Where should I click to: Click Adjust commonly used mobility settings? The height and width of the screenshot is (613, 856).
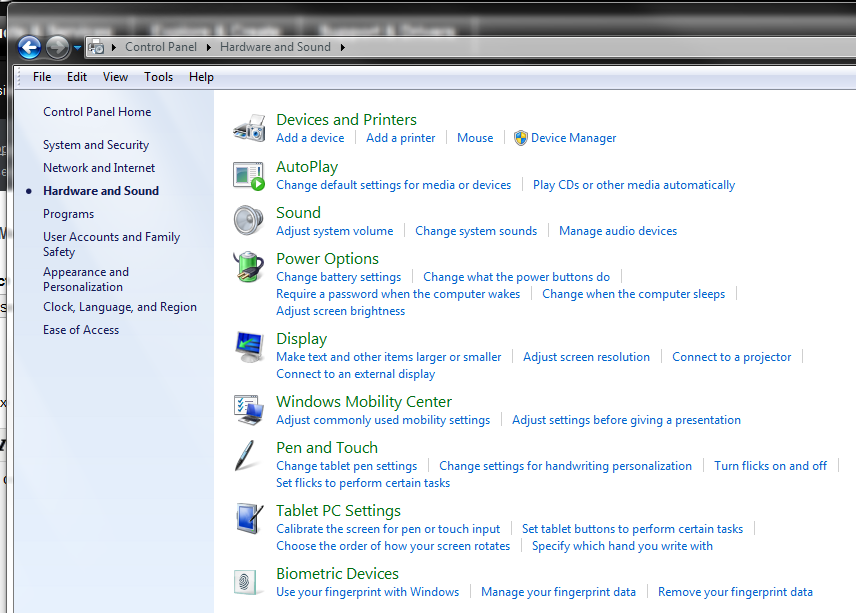pyautogui.click(x=383, y=420)
